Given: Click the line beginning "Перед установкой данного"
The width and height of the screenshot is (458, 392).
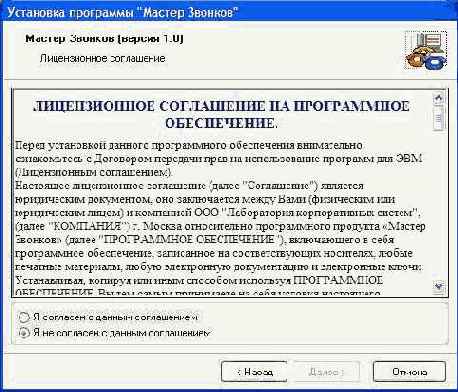Looking at the screenshot, I should (x=189, y=145).
